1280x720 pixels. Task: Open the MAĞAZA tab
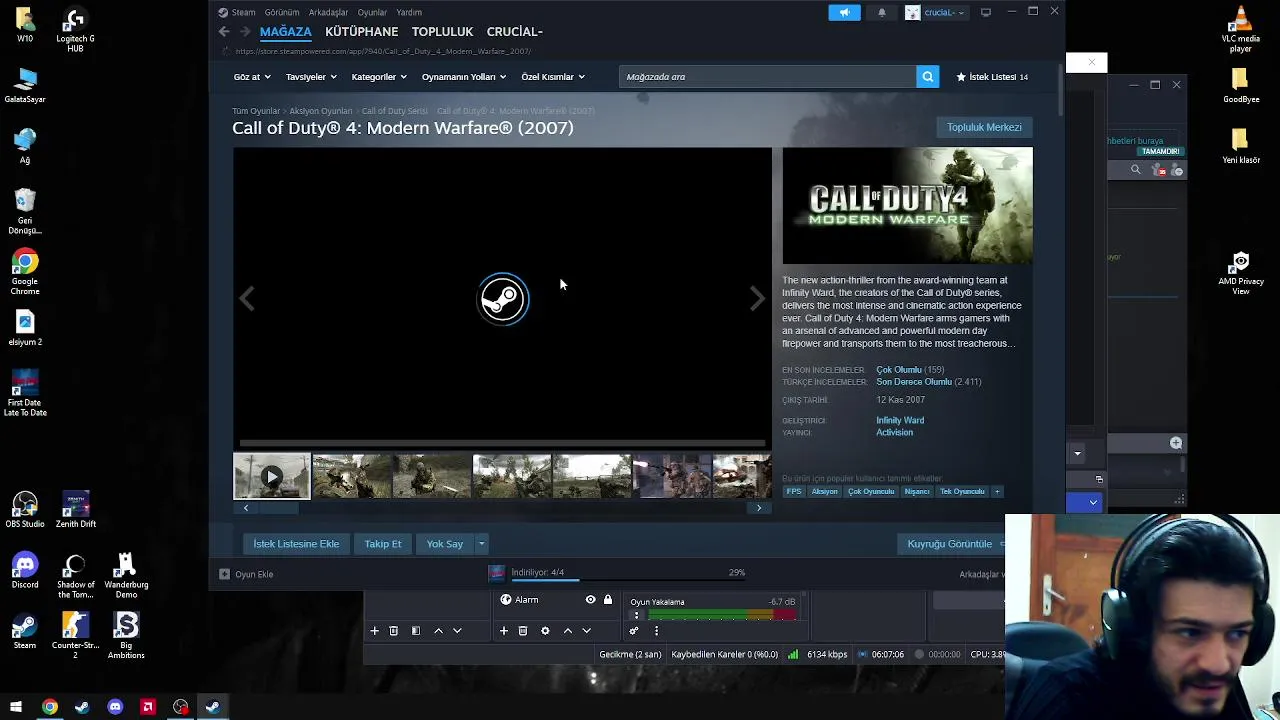click(x=285, y=32)
